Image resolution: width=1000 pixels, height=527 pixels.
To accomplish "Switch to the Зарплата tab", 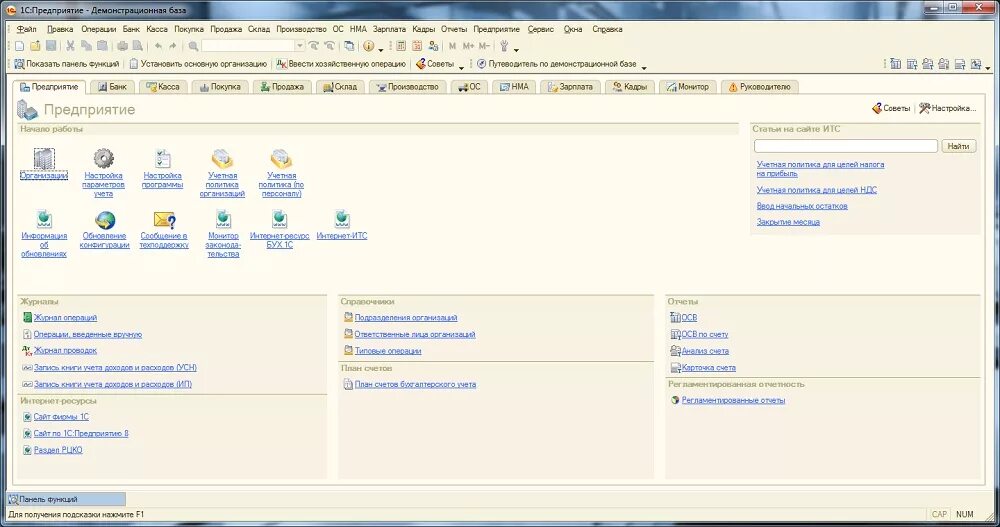I will click(x=570, y=87).
